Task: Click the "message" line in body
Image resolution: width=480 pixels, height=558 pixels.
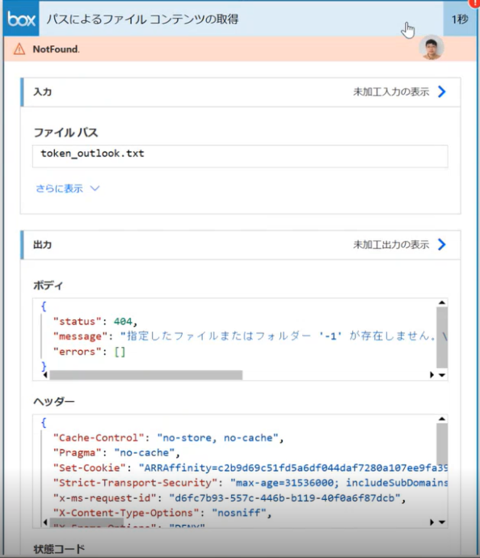Action: [250, 336]
